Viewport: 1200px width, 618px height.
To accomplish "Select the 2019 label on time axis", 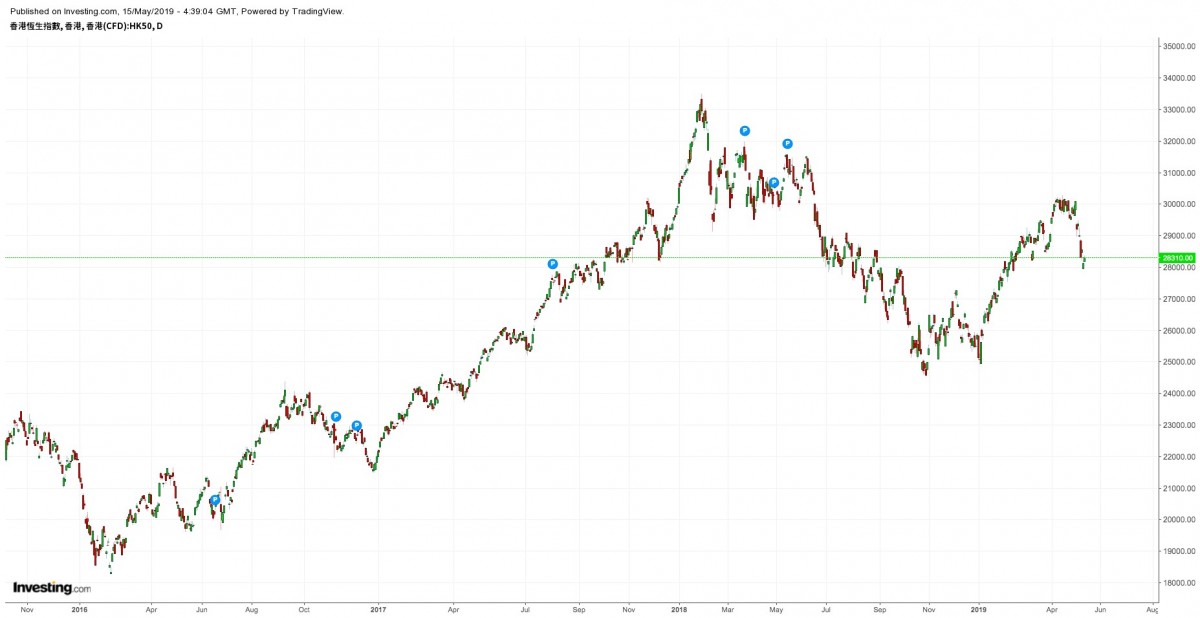I will pos(979,608).
